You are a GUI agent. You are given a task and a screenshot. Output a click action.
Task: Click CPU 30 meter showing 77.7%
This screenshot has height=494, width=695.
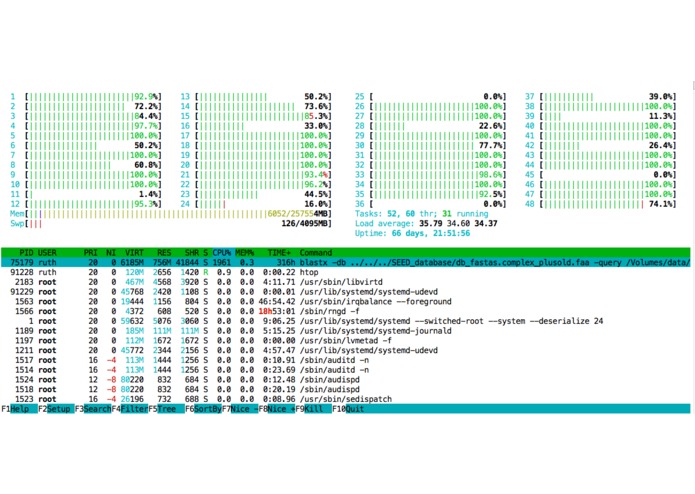click(430, 145)
